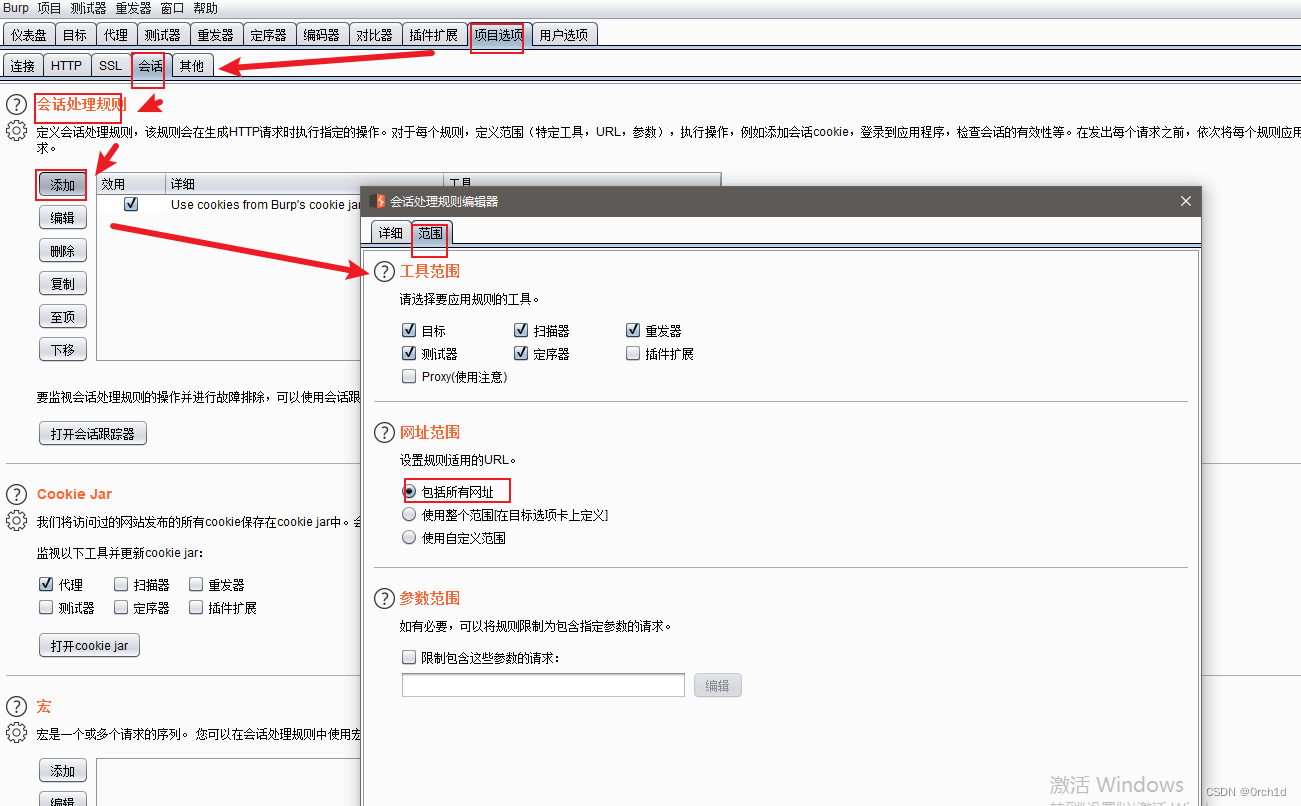Toggle 扫描器 checkbox in tool scope
This screenshot has width=1301, height=806.
tap(520, 330)
